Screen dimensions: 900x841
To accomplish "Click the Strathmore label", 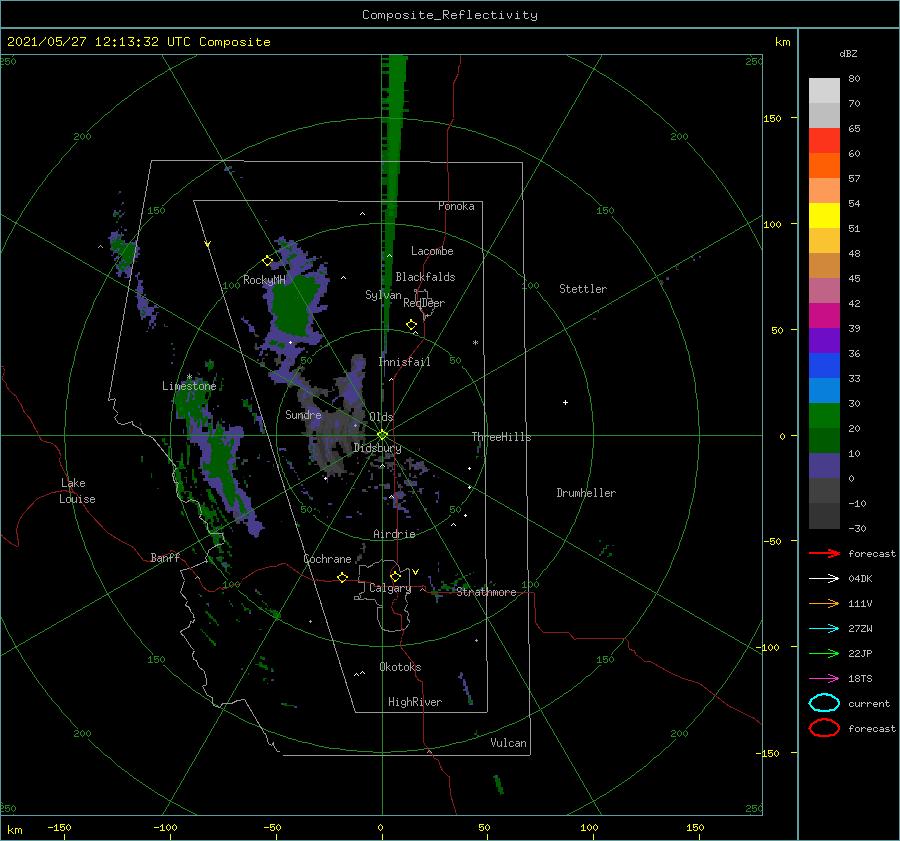I will coord(487,592).
